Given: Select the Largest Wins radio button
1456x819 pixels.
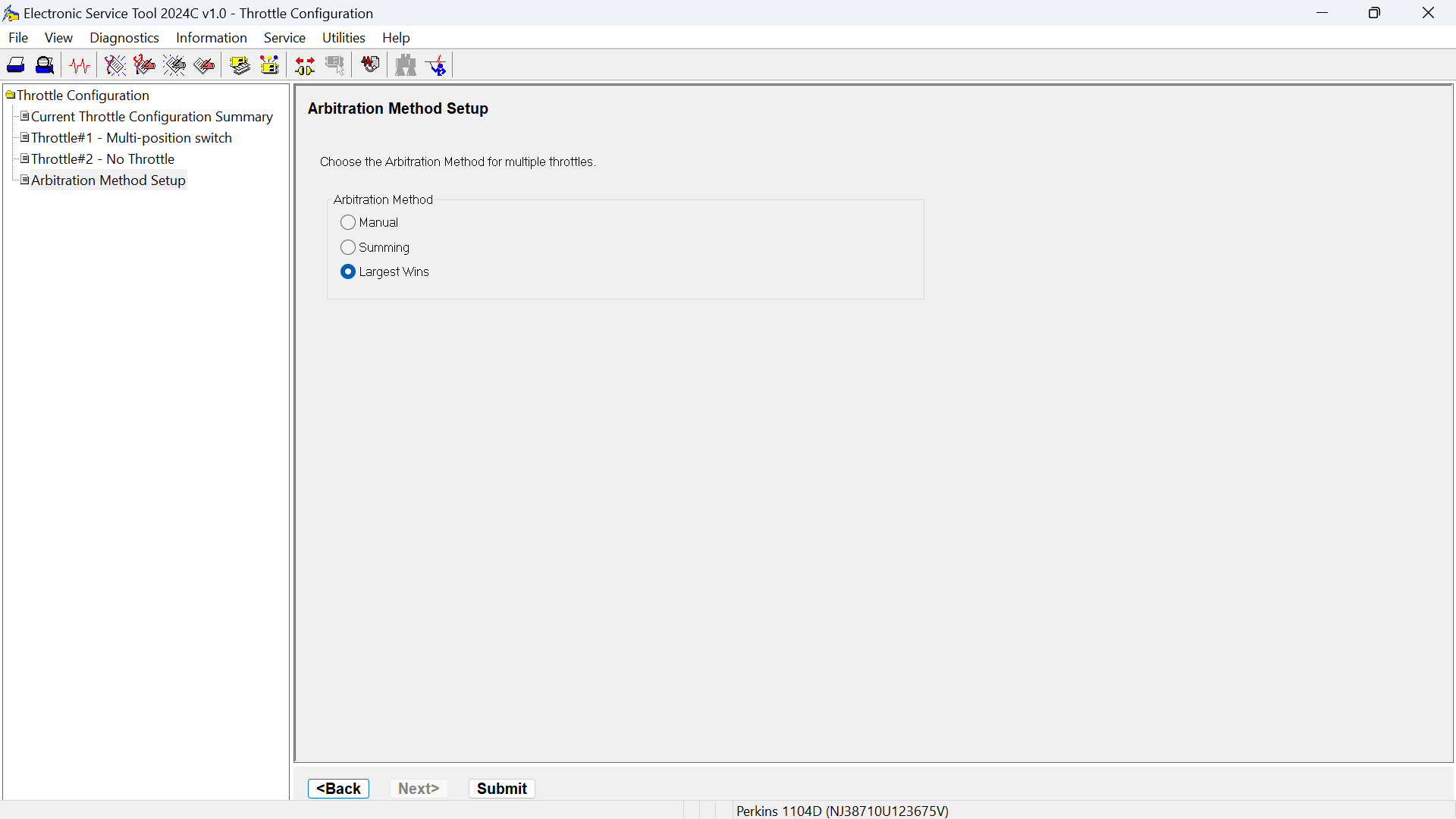Looking at the screenshot, I should [348, 271].
